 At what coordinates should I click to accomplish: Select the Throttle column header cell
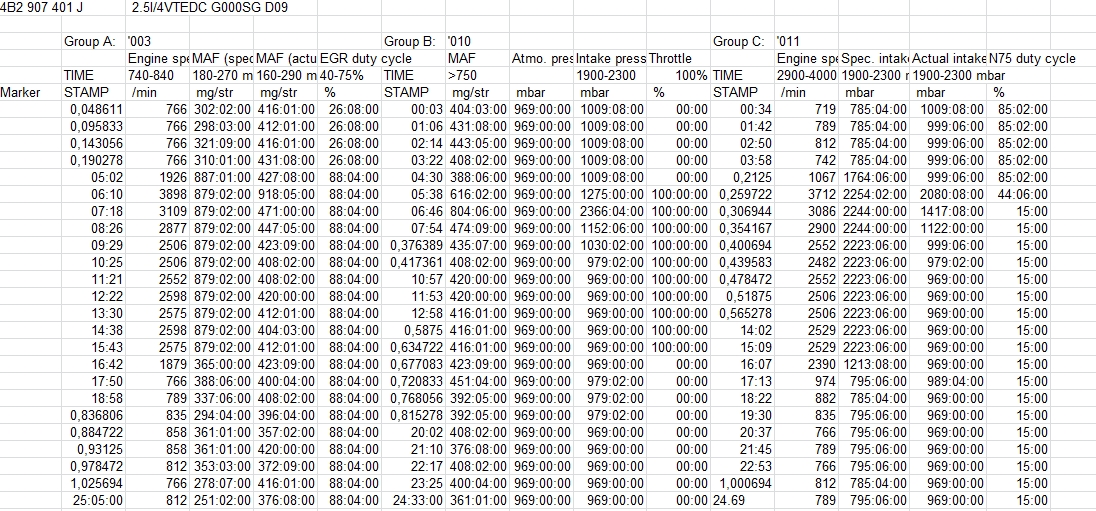(677, 59)
